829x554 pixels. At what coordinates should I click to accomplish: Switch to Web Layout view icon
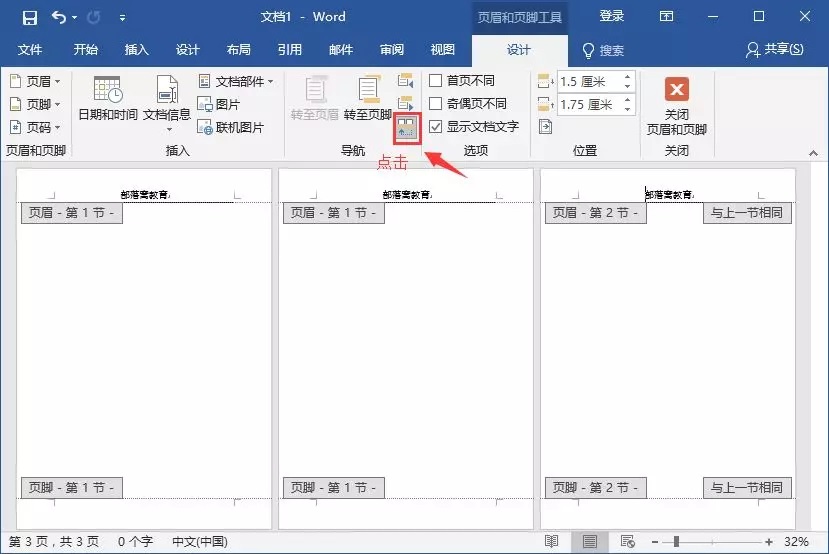coord(628,541)
